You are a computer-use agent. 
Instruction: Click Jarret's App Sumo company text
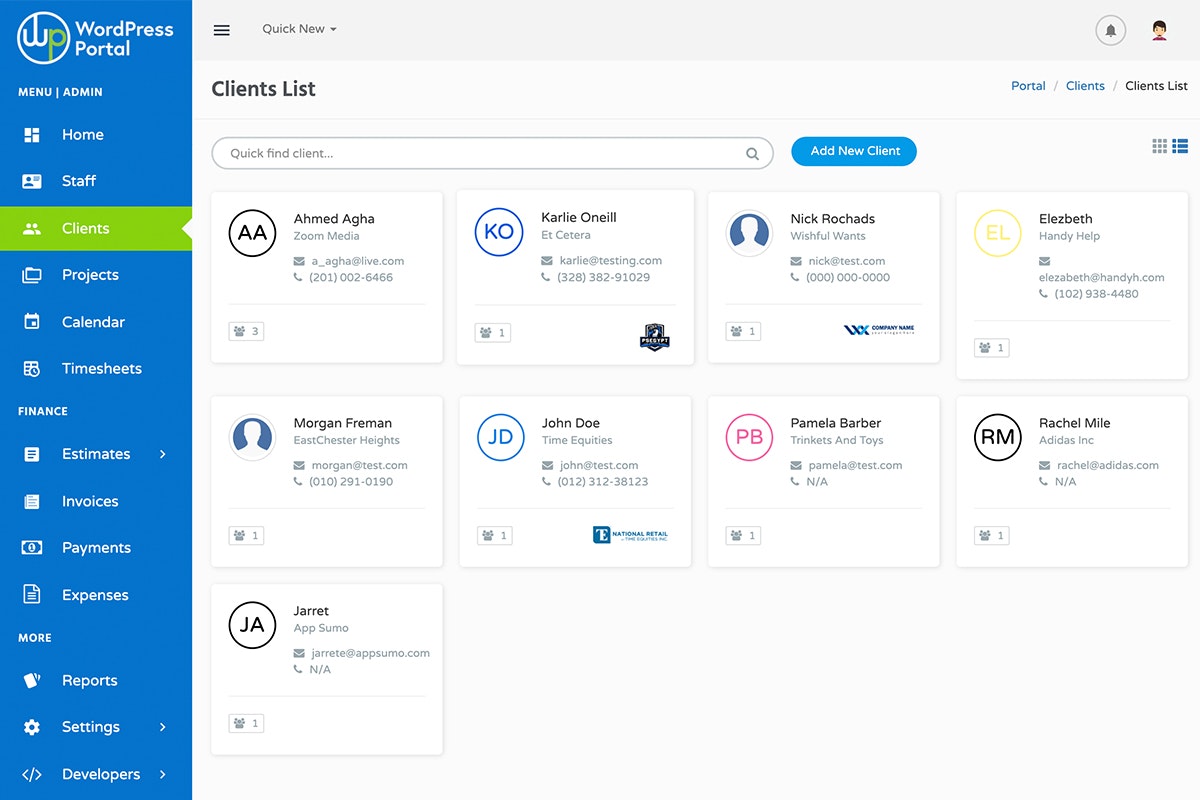point(321,628)
